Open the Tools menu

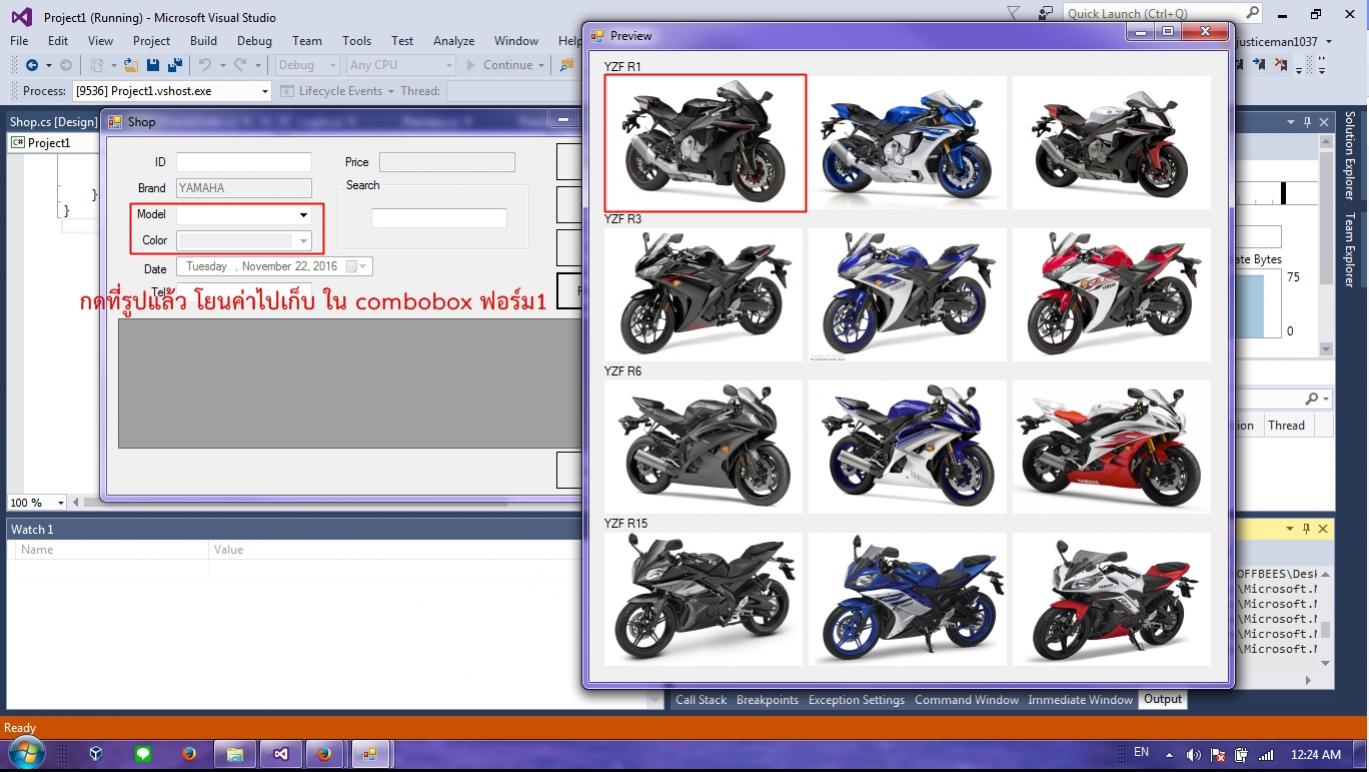pyautogui.click(x=356, y=41)
